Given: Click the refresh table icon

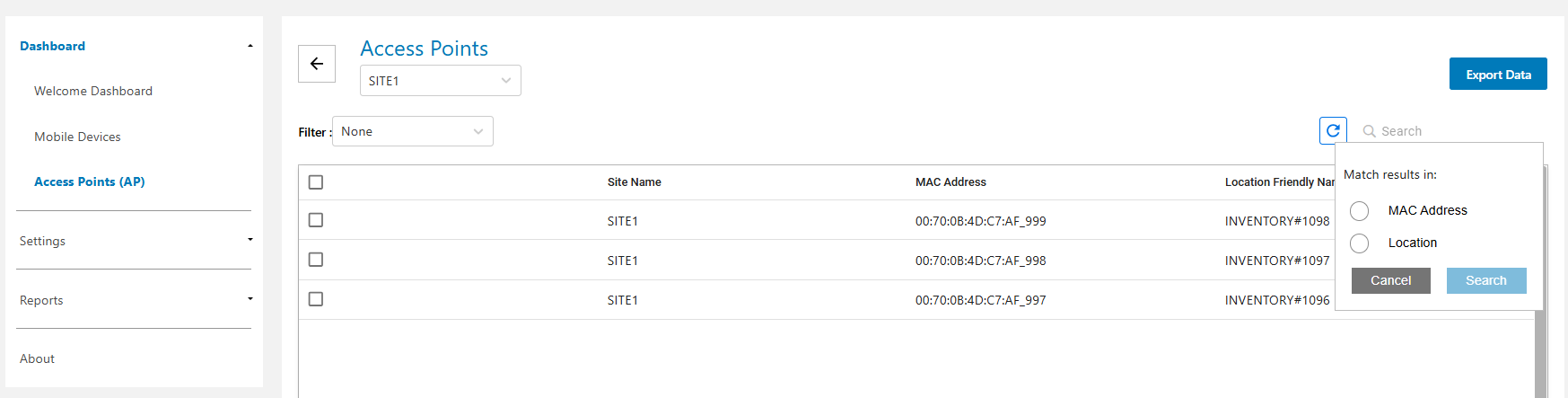Looking at the screenshot, I should tap(1333, 131).
